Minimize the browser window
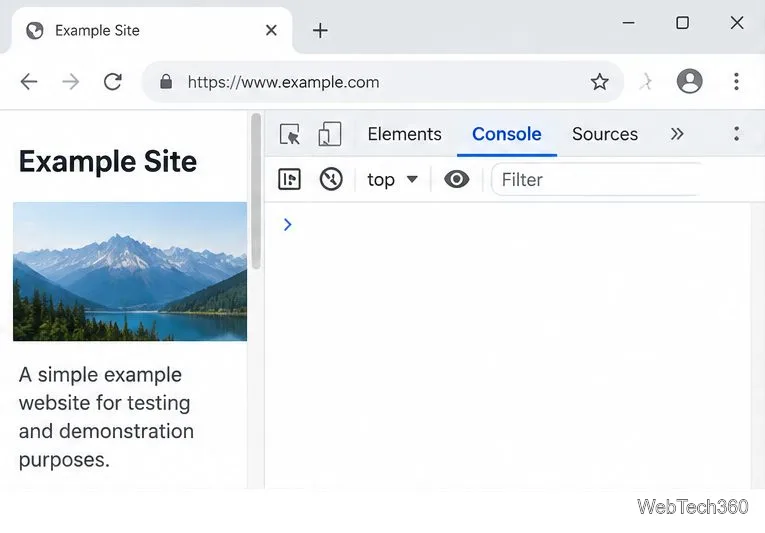Image resolution: width=765 pixels, height=533 pixels. pyautogui.click(x=629, y=22)
